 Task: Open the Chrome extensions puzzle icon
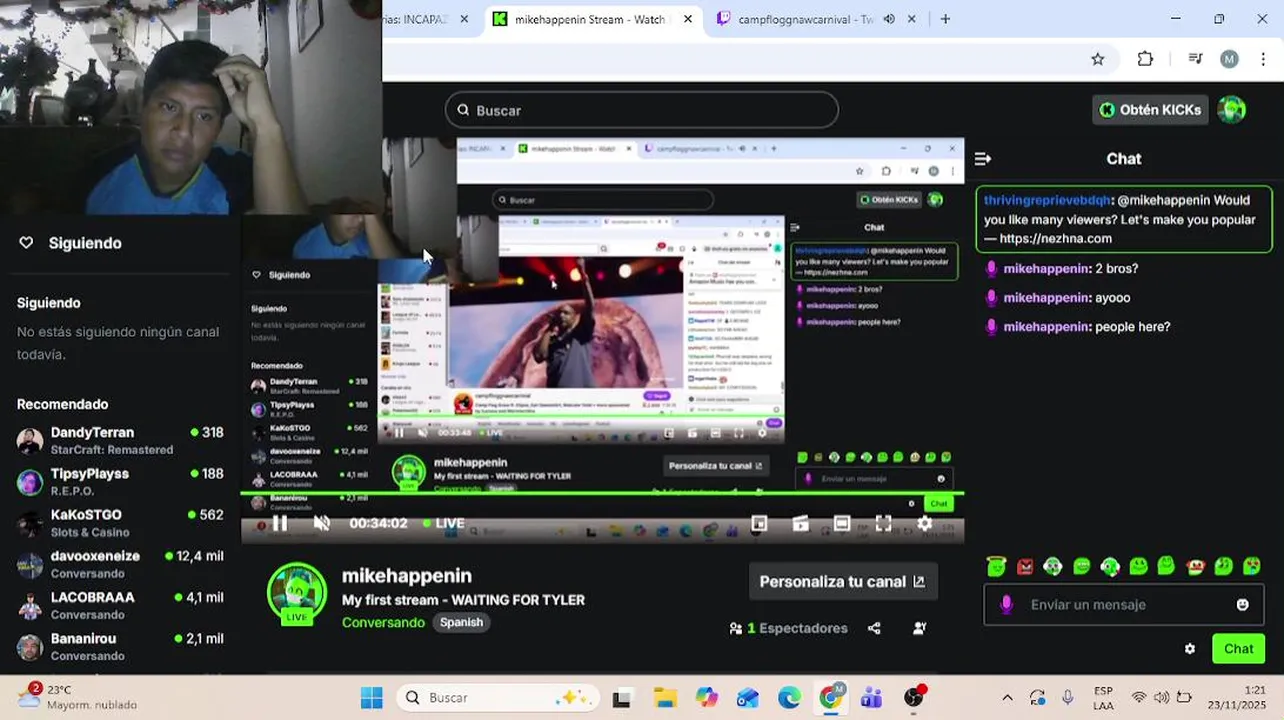1146,59
